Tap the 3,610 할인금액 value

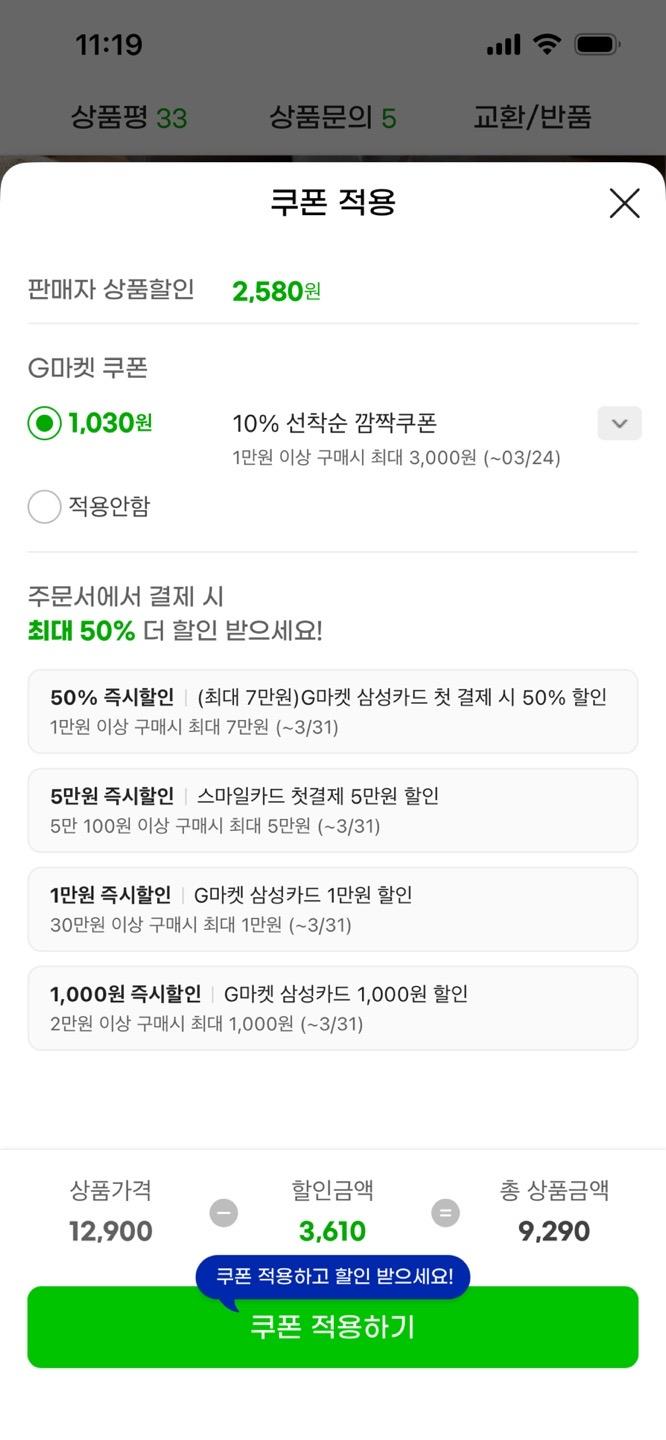point(332,1231)
